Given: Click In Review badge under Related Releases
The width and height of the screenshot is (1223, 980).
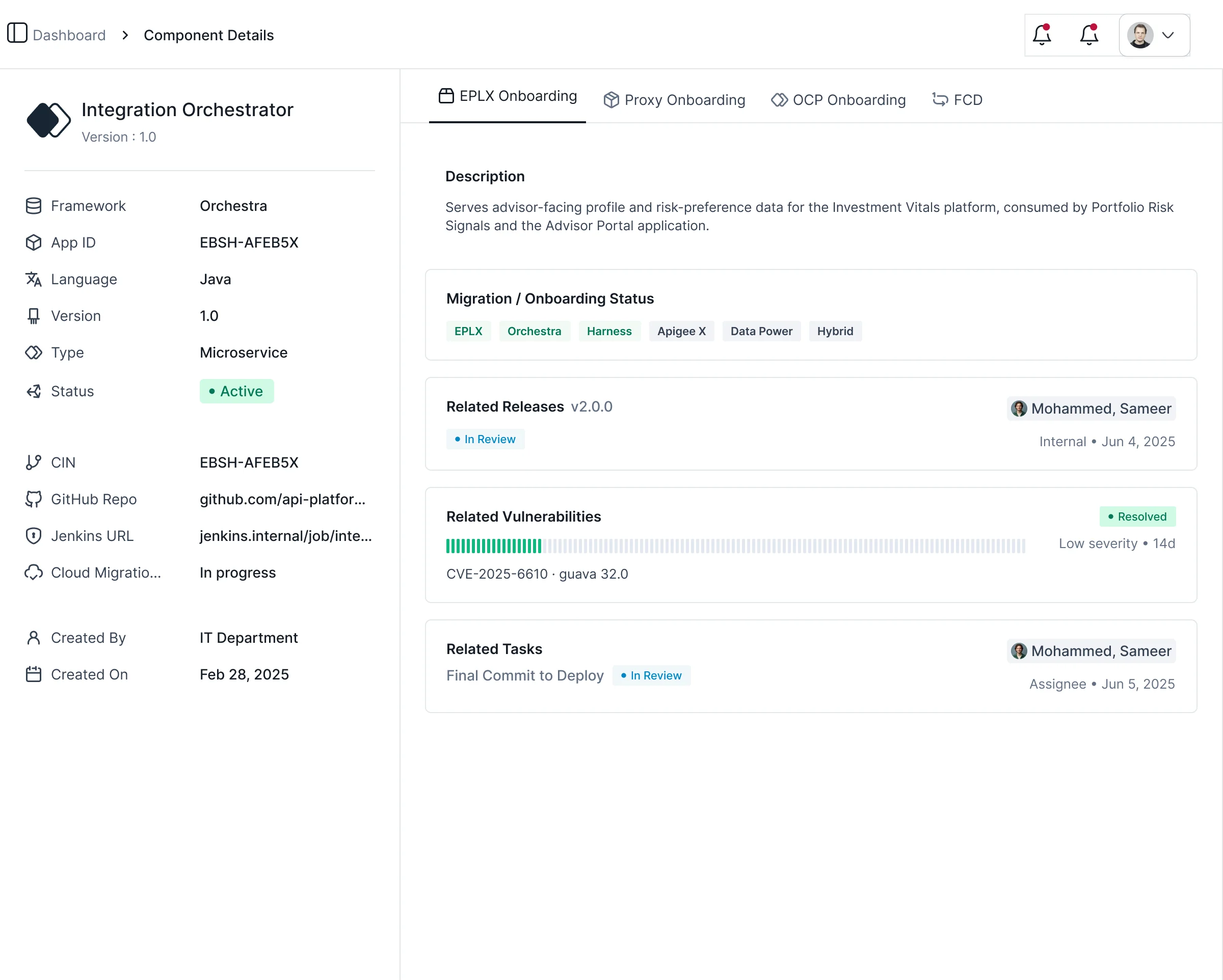Looking at the screenshot, I should point(486,440).
